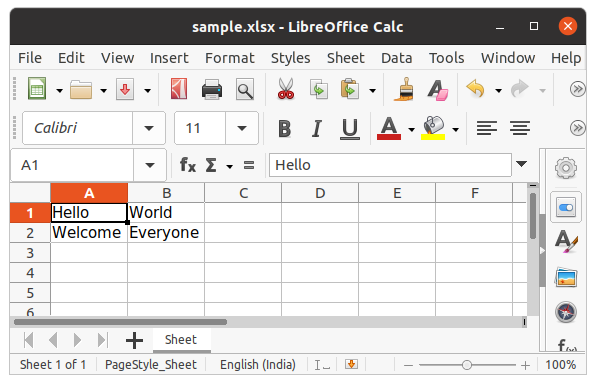This screenshot has height=384, width=596.
Task: Open the font size dropdown
Action: (242, 128)
